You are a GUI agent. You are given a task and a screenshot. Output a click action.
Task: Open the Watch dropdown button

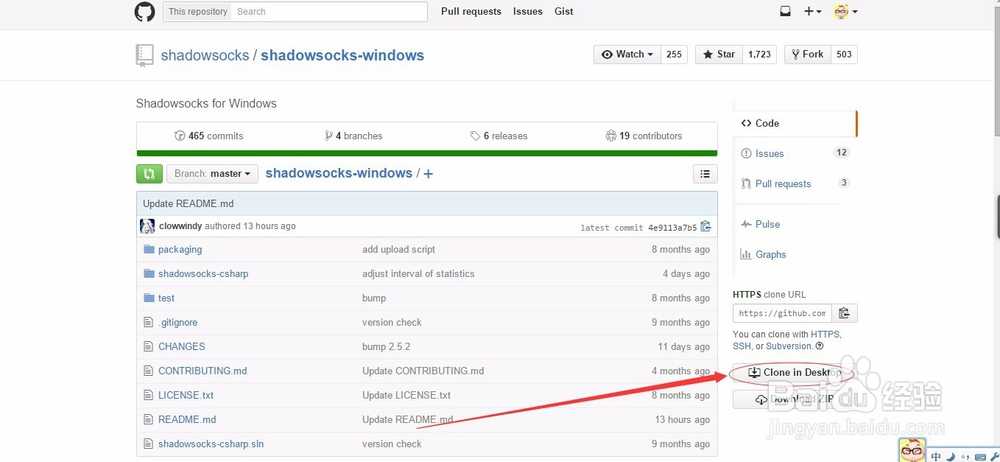[x=628, y=54]
